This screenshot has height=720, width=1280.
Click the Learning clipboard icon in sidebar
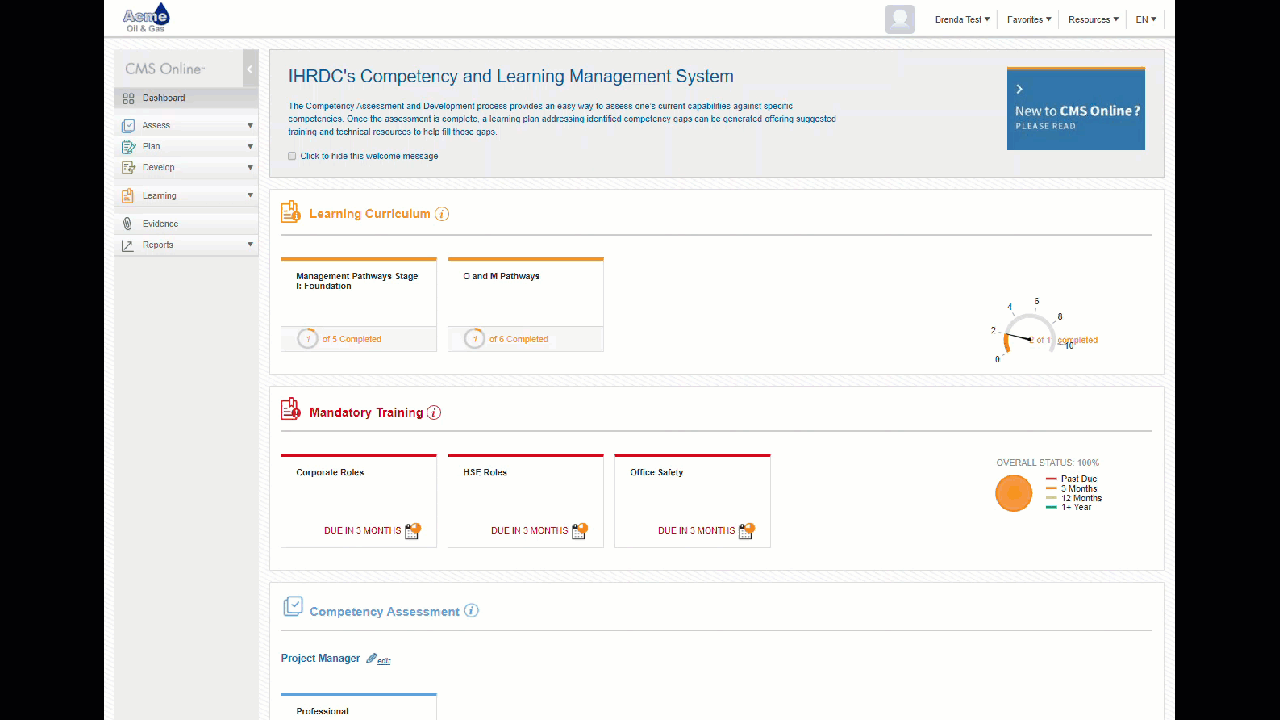pos(128,196)
